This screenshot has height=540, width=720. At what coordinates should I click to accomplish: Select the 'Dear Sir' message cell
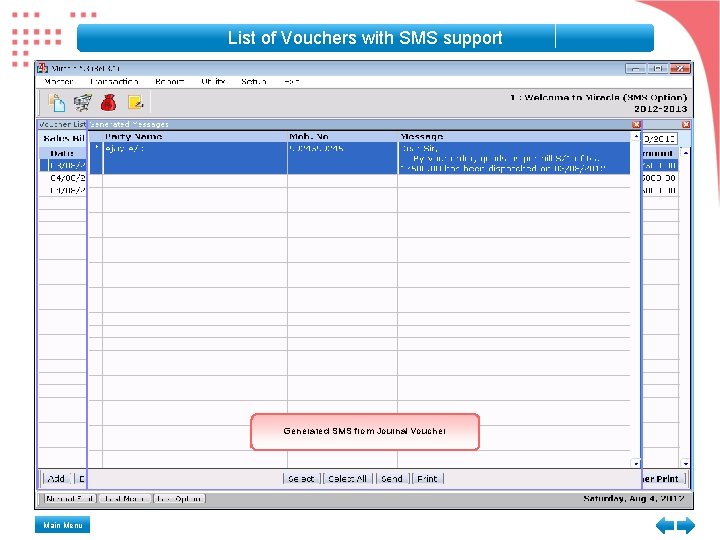point(514,158)
